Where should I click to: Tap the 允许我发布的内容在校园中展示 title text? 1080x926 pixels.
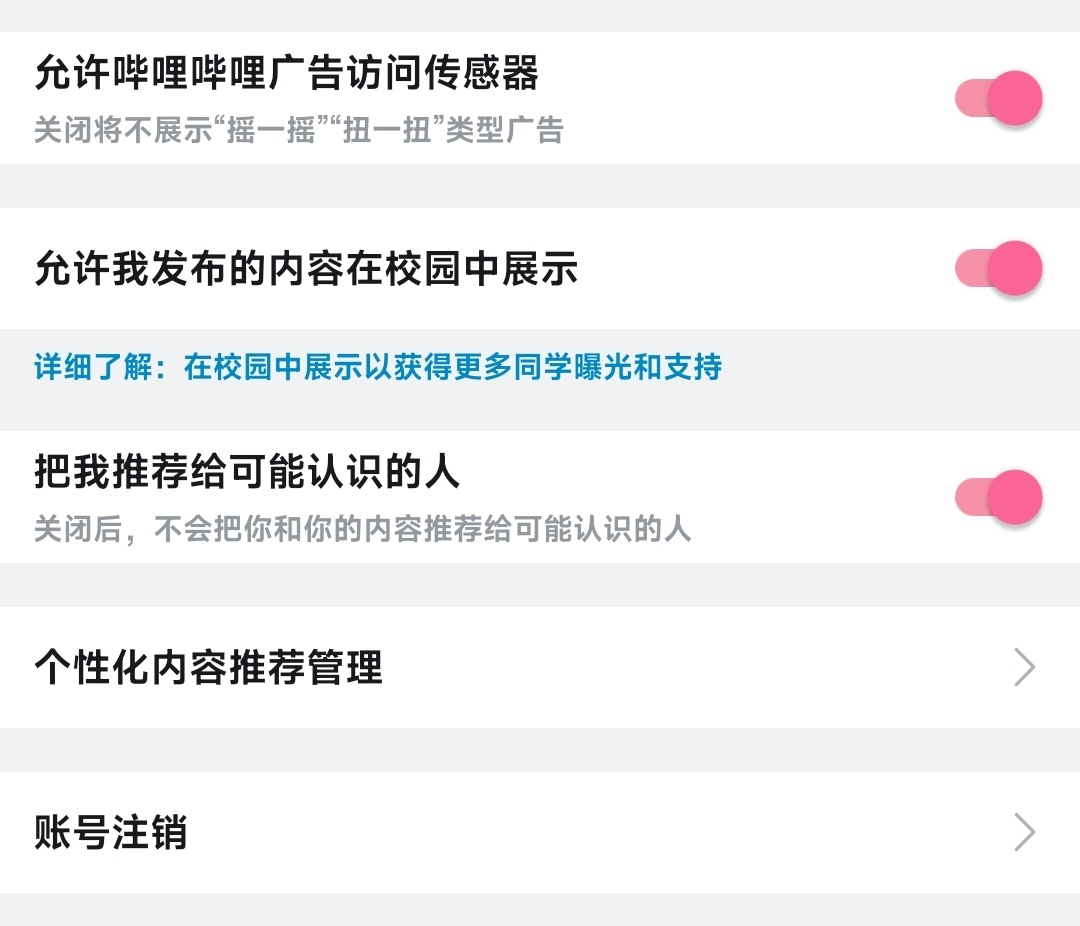[x=306, y=269]
